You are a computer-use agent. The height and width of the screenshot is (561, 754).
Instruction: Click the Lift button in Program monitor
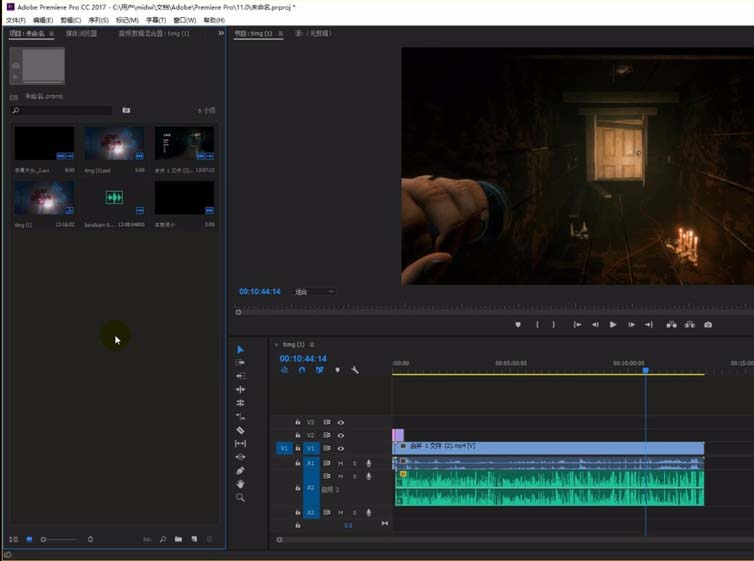671,325
